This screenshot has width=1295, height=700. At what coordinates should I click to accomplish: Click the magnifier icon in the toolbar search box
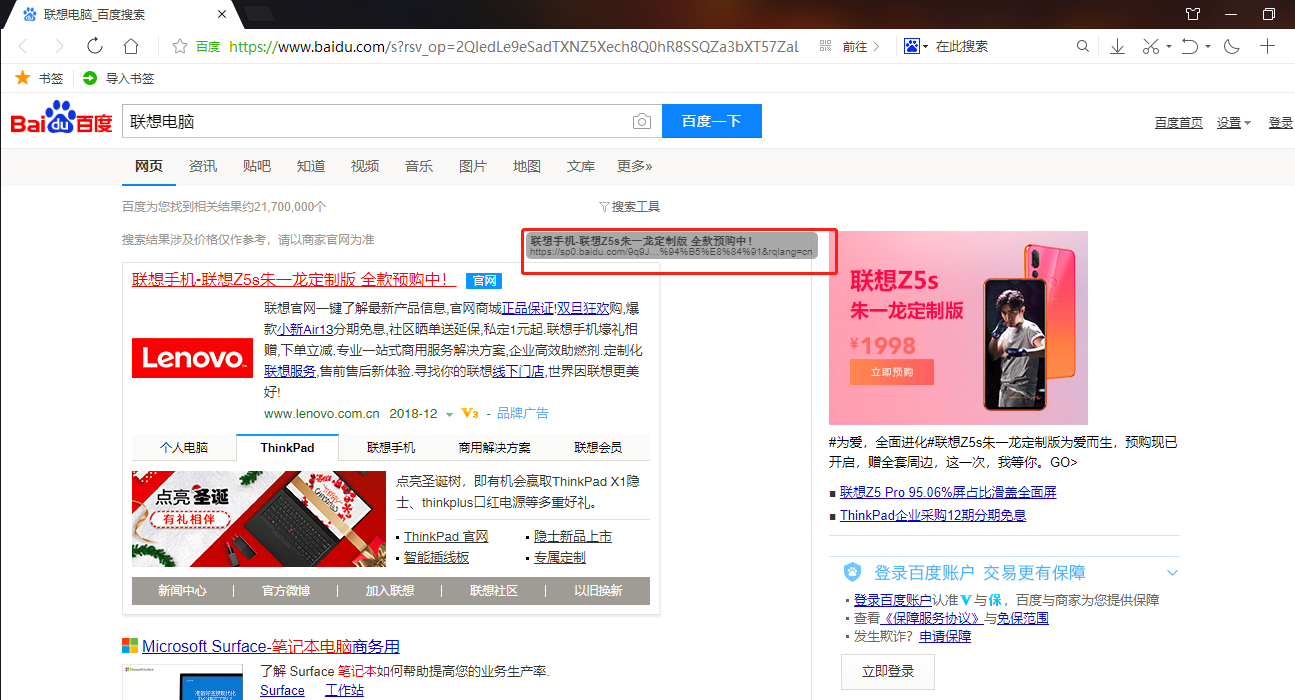[1083, 46]
